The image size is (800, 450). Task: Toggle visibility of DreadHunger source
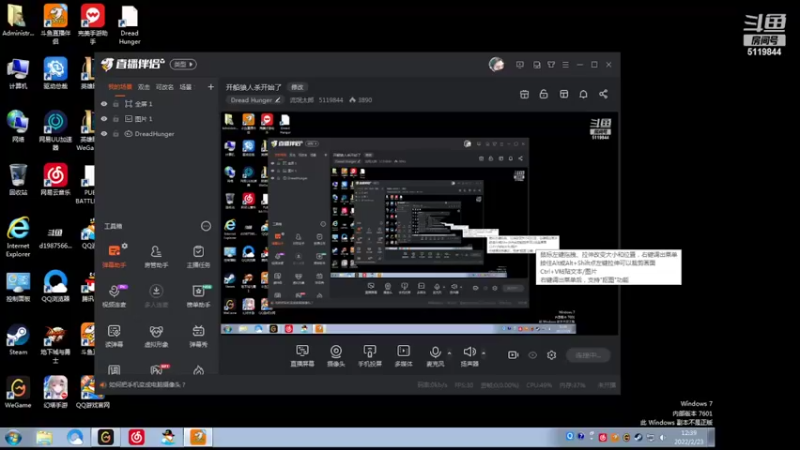point(104,134)
